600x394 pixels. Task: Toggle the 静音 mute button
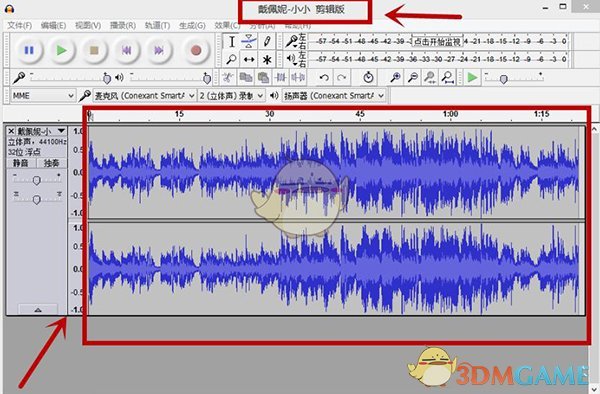tap(21, 163)
